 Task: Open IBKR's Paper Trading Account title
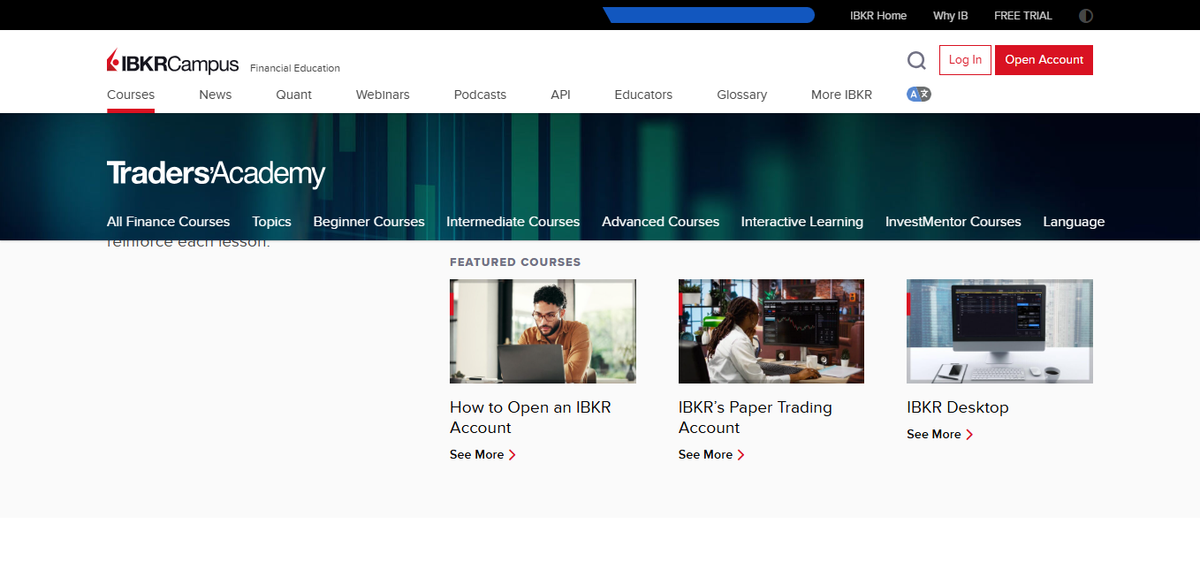(x=755, y=417)
